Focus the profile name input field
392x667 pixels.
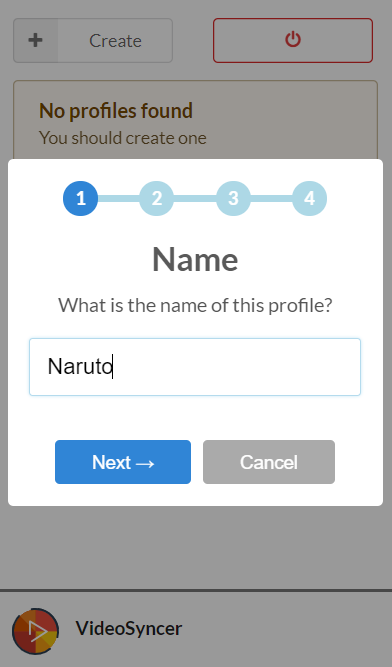tap(195, 367)
